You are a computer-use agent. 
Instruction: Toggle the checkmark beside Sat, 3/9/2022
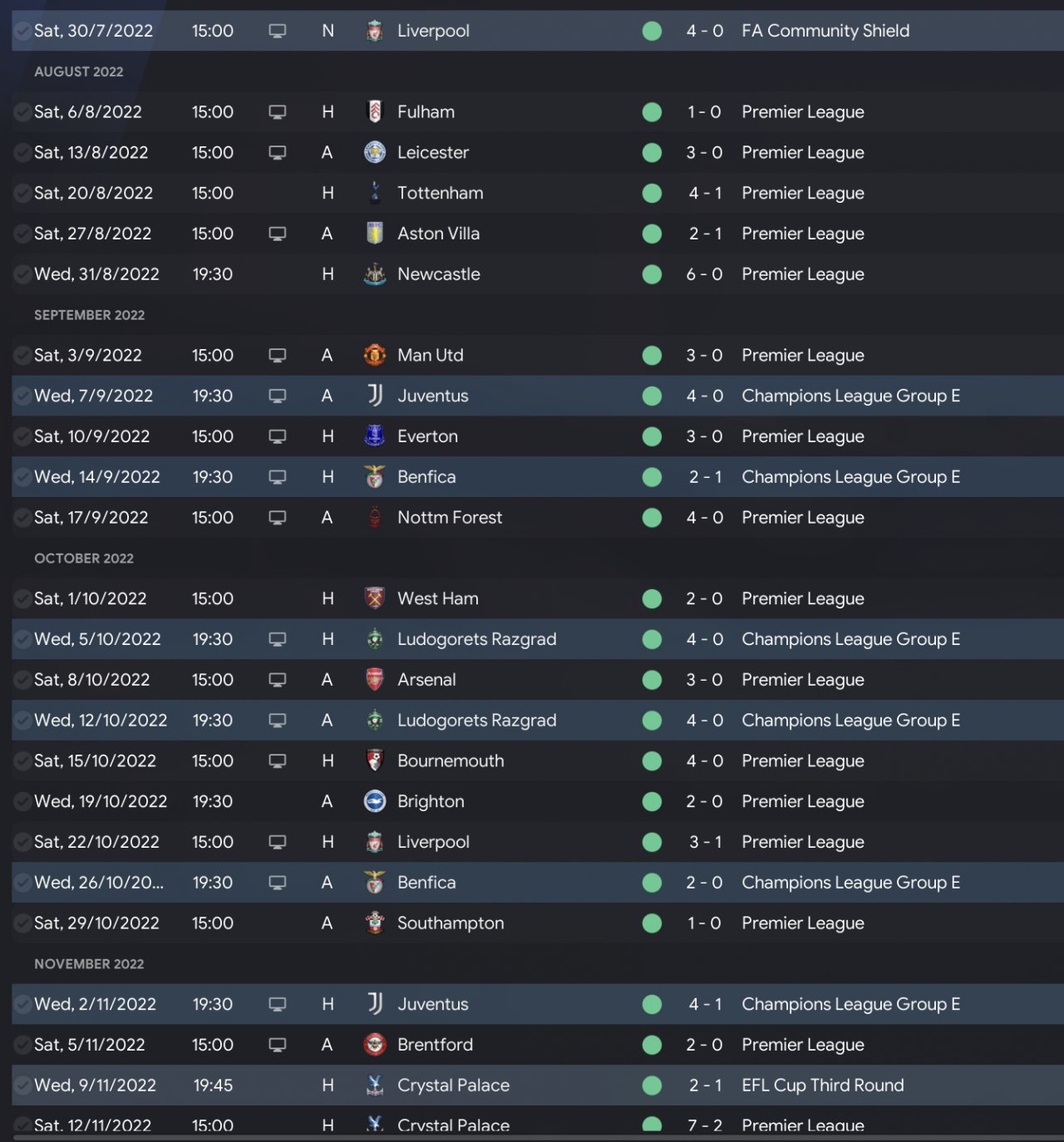(x=22, y=355)
